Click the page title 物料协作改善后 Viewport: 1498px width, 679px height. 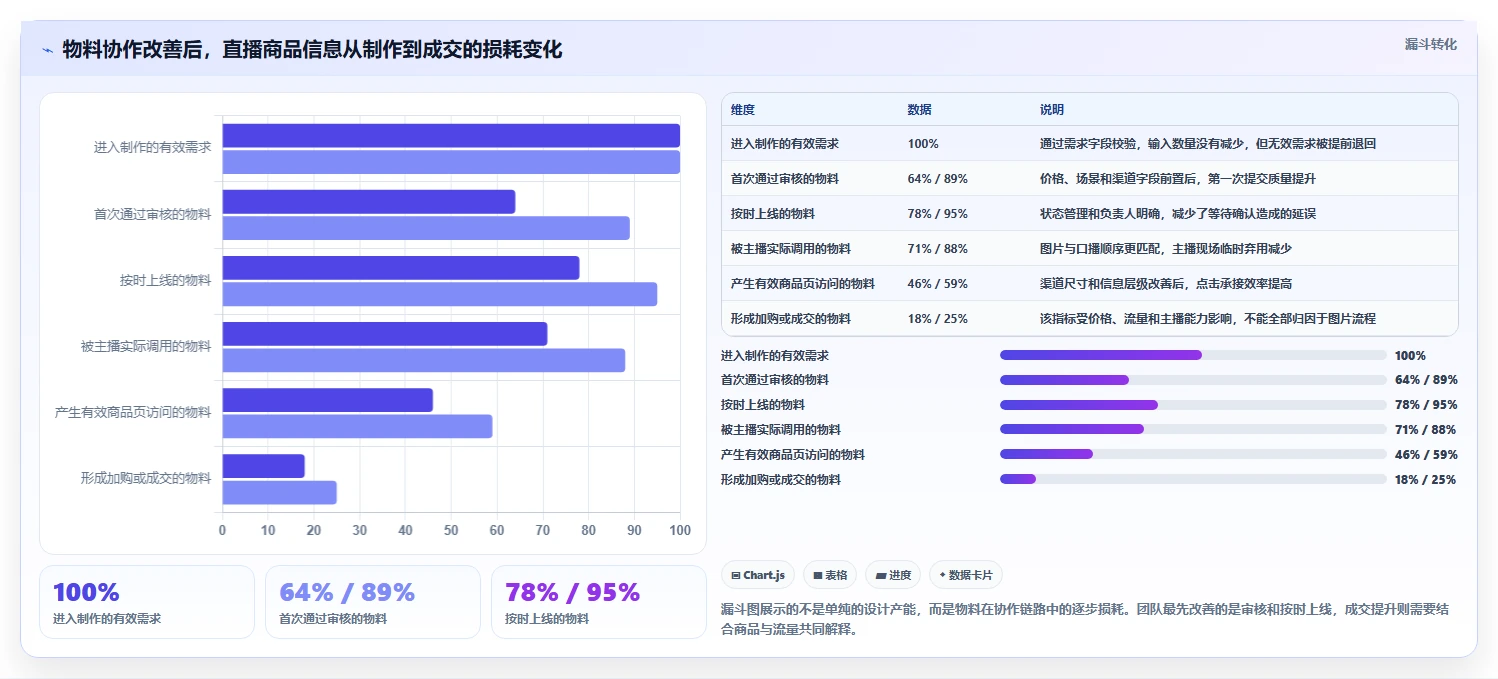click(312, 50)
